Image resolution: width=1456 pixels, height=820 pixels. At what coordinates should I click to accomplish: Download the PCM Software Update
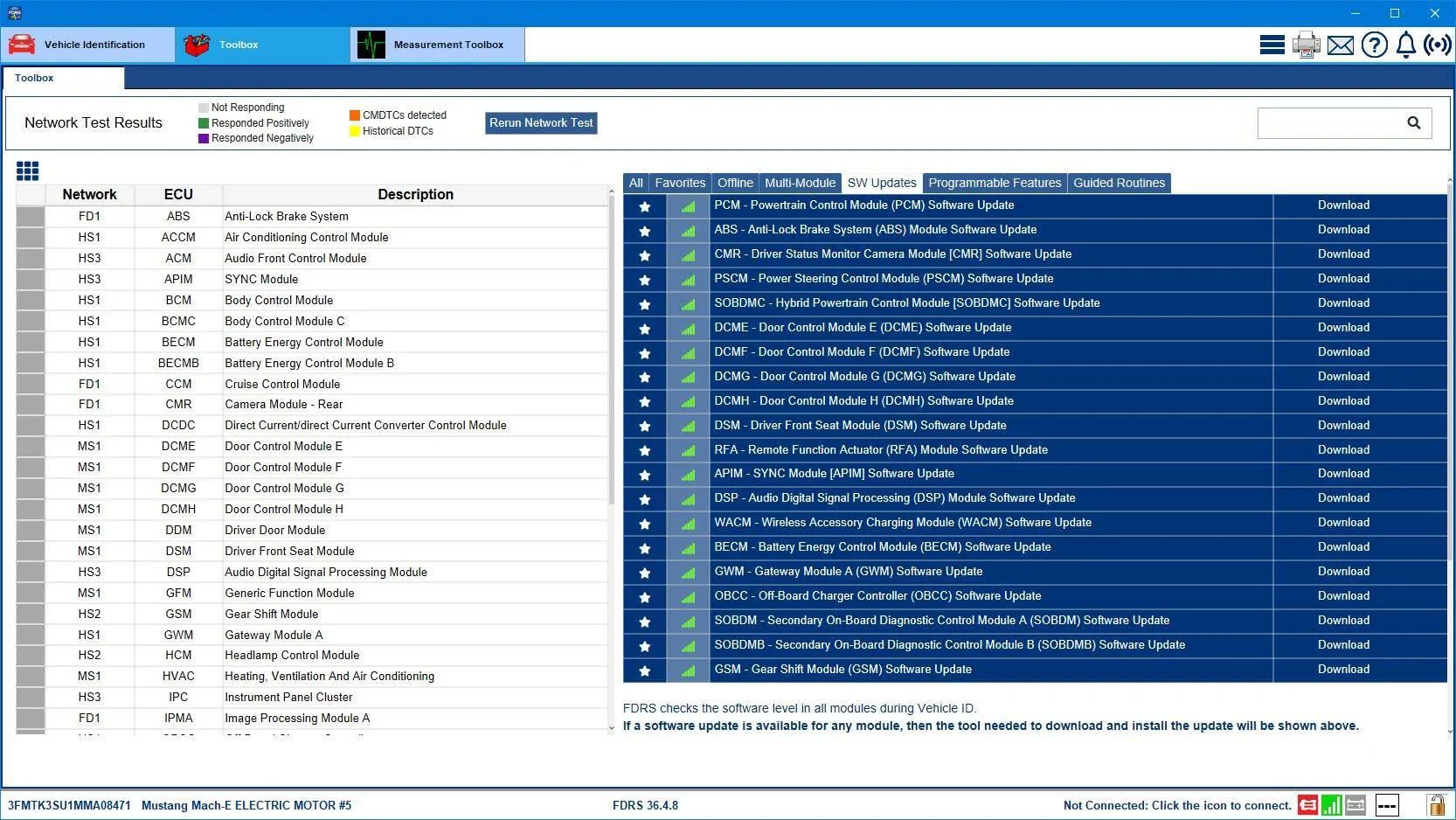[1343, 205]
